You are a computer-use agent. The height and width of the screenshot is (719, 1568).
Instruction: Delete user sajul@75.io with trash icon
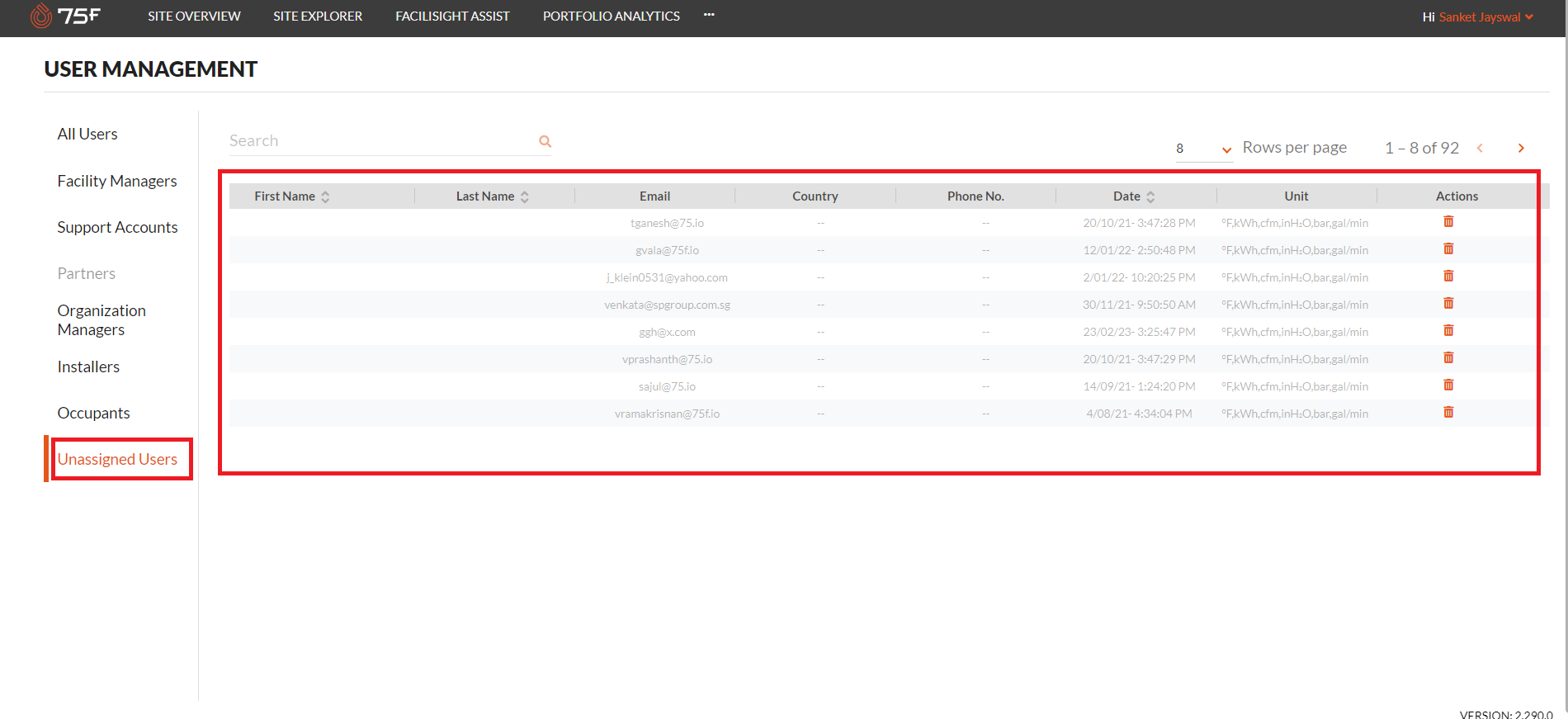tap(1448, 385)
